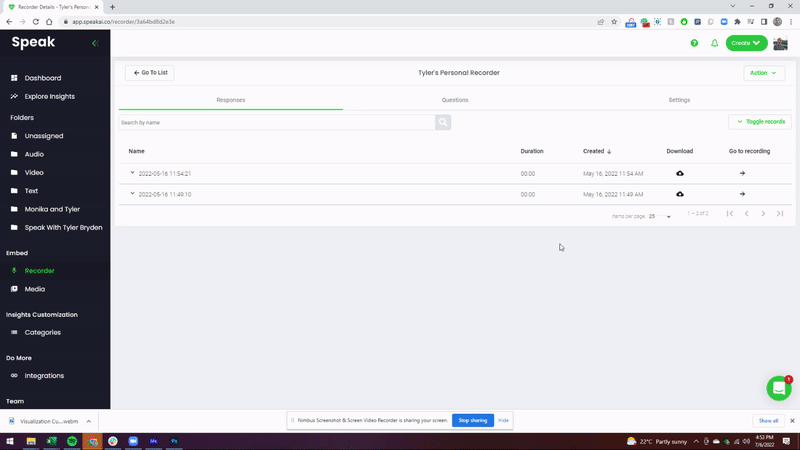
Task: Sort by the Duration column header
Action: coord(532,151)
